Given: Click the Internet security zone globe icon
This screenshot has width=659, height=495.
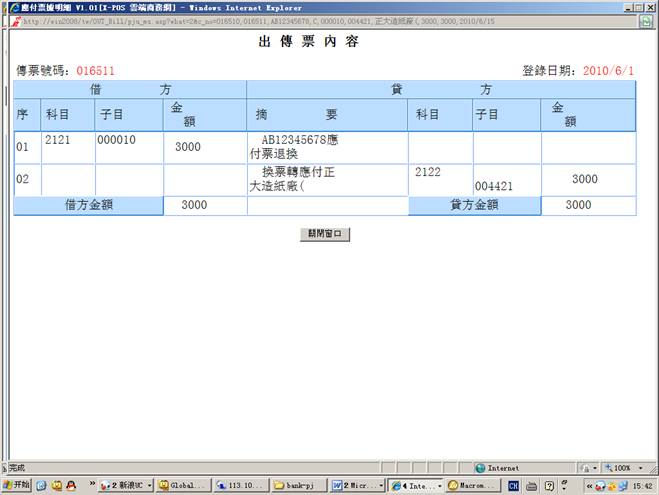Looking at the screenshot, I should 481,467.
